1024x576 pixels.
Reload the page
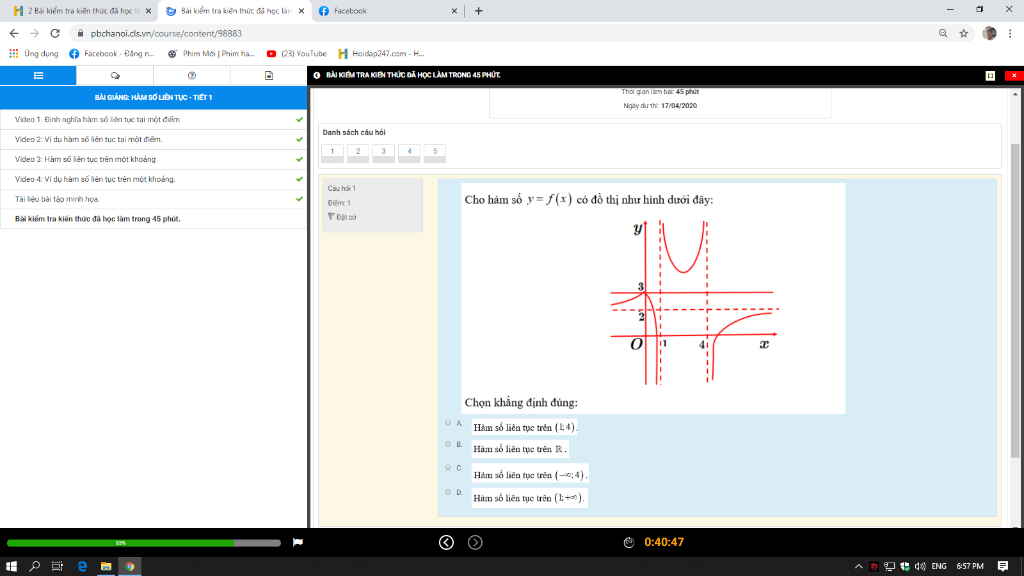click(x=55, y=33)
